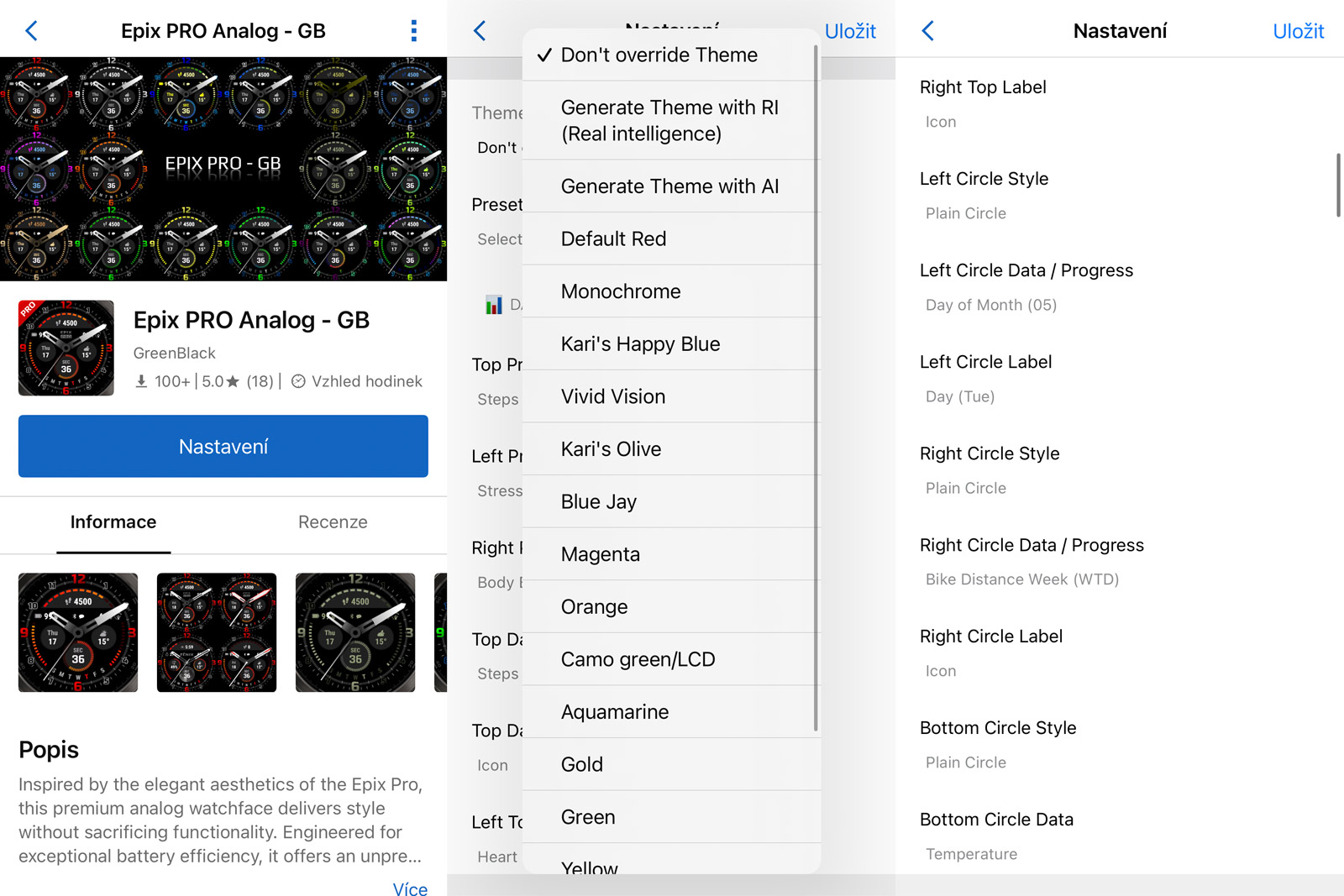This screenshot has height=896, width=1344.
Task: Click theme dropdown list scrollbar
Action: point(816,388)
